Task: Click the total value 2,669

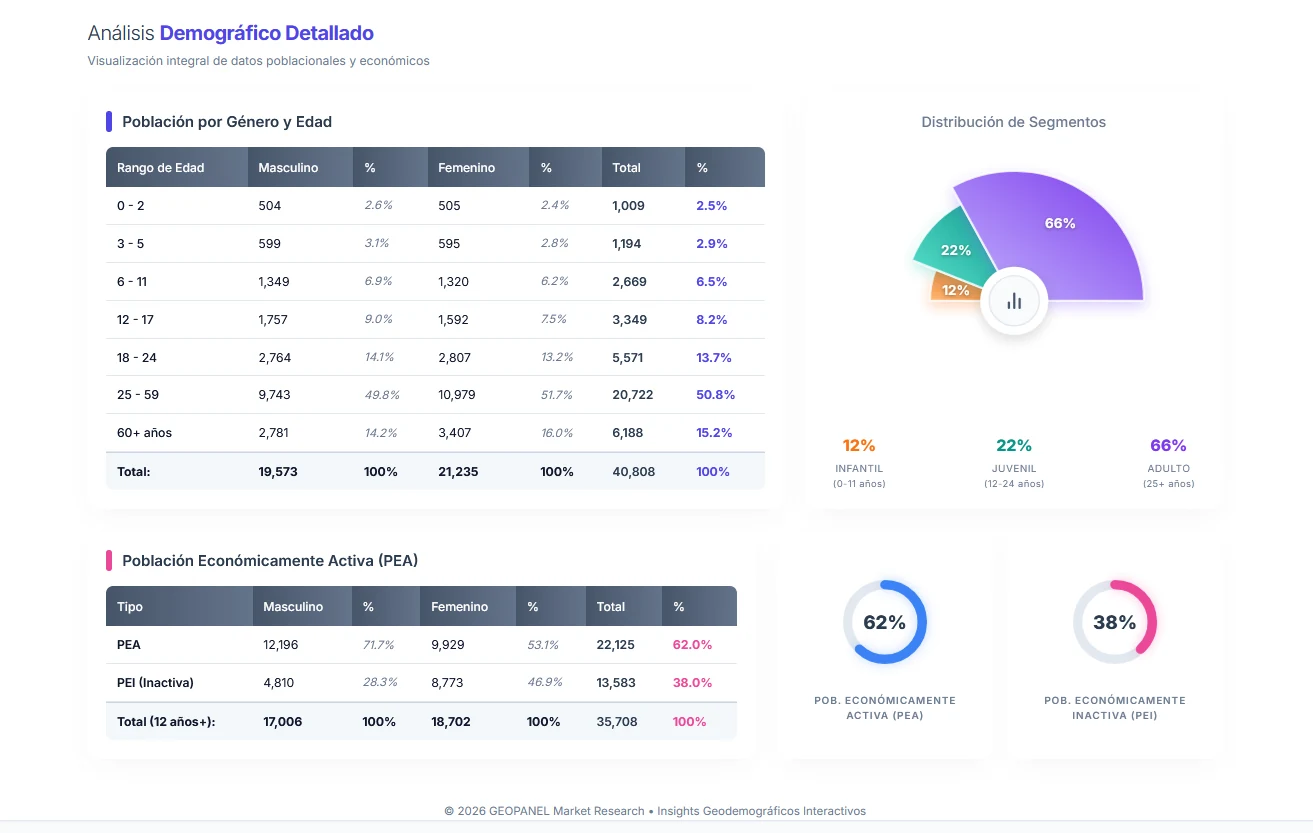Action: [x=627, y=282]
